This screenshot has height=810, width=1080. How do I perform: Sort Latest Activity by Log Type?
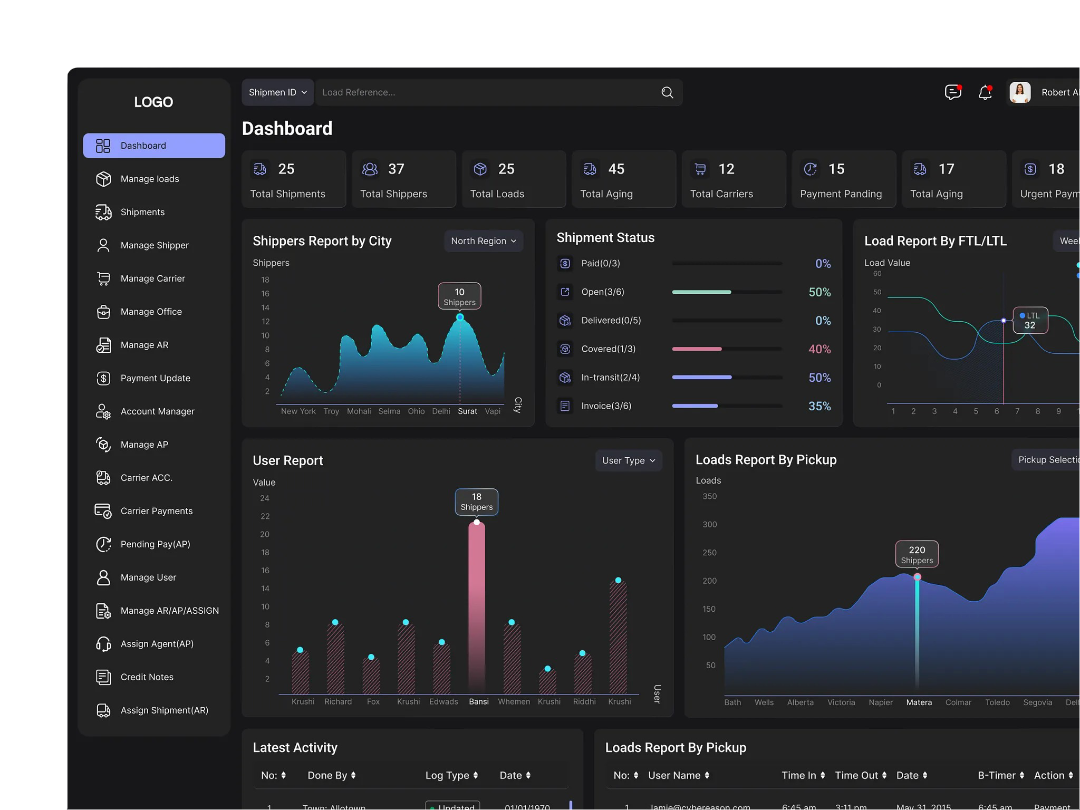(453, 775)
